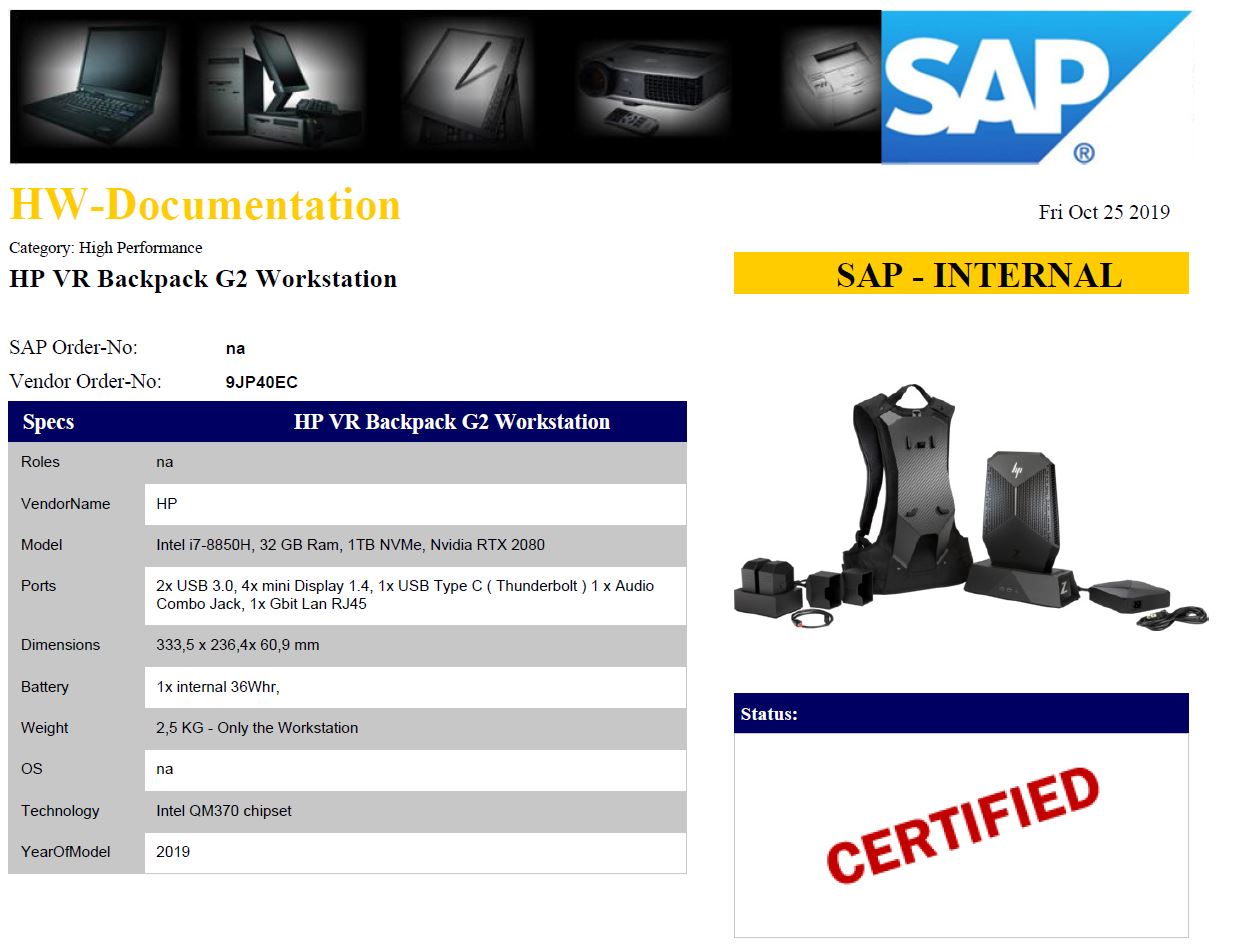Click the OS row label
Screen dimensions: 1238x946
click(x=32, y=769)
